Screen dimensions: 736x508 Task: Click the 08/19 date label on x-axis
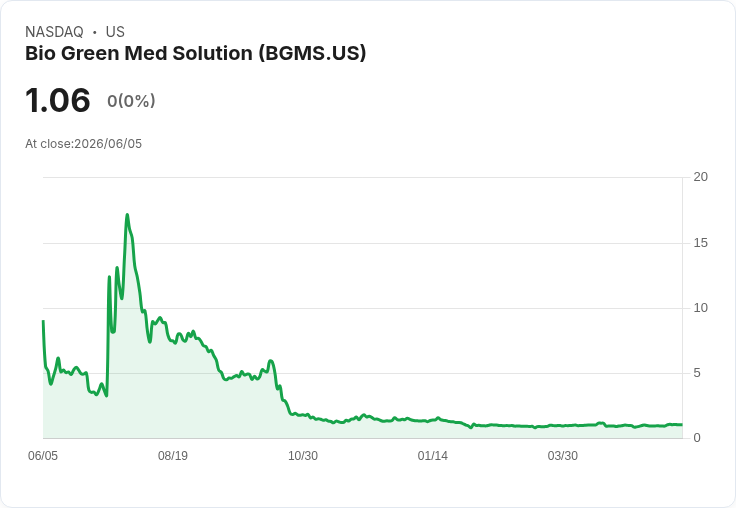[173, 455]
